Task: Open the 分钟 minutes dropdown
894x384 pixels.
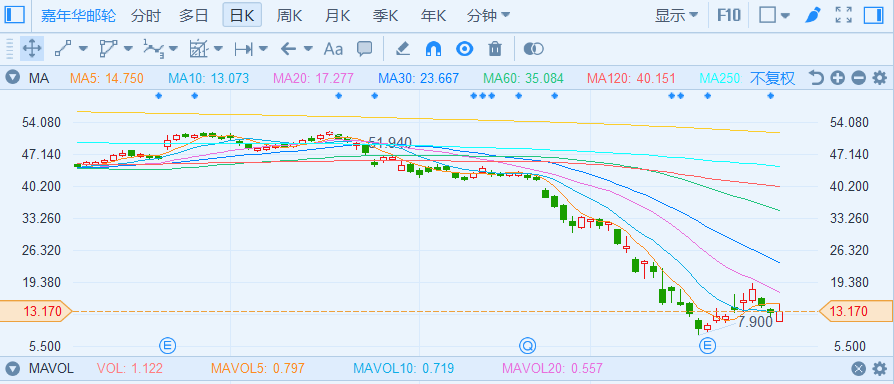Action: click(x=489, y=15)
